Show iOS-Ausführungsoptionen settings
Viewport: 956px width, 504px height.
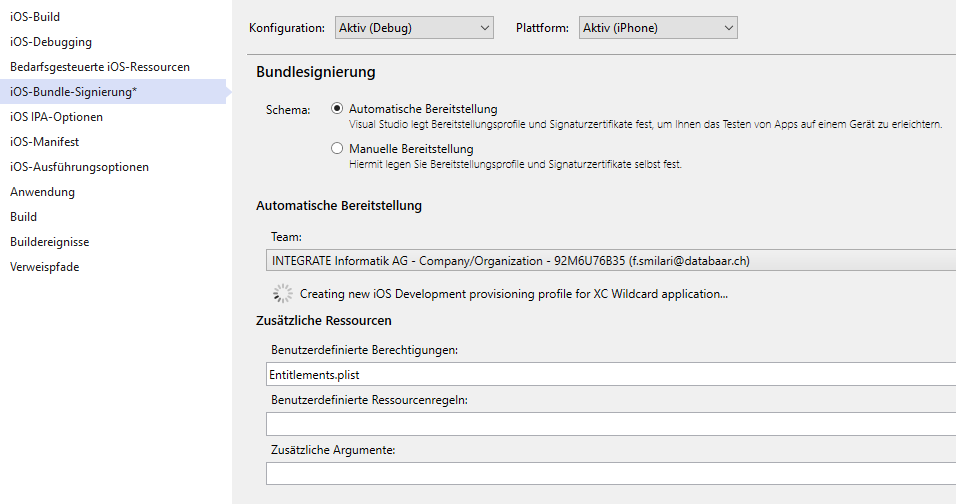point(79,167)
